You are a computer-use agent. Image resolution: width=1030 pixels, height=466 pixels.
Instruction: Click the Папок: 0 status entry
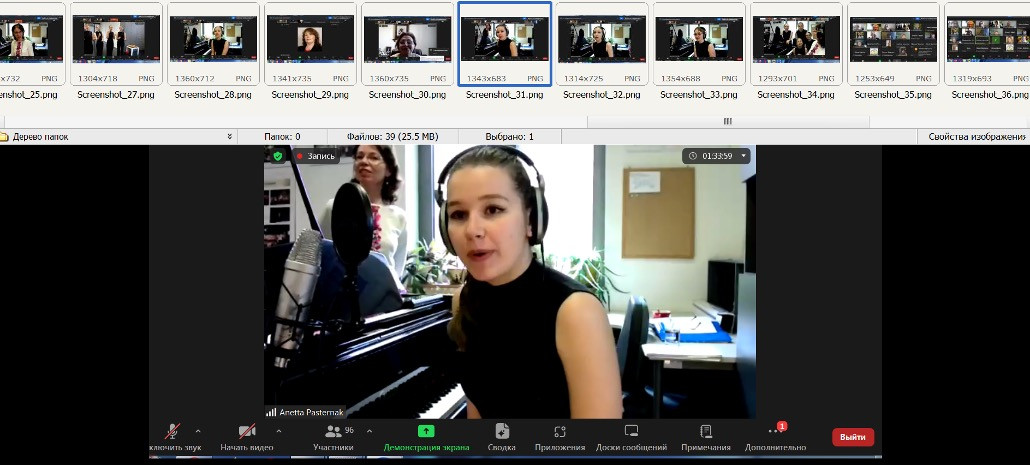pyautogui.click(x=282, y=137)
